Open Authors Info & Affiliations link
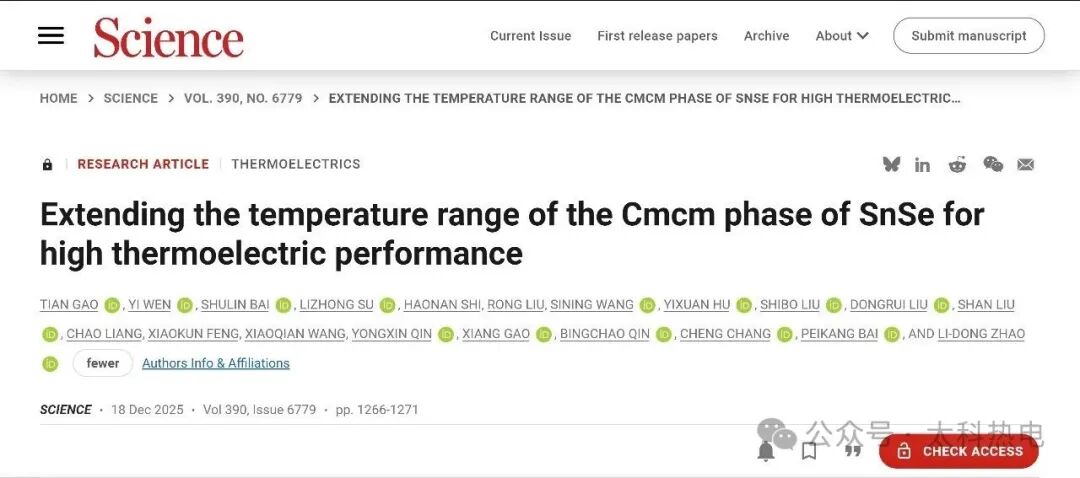Viewport: 1080px width, 478px height. 215,363
